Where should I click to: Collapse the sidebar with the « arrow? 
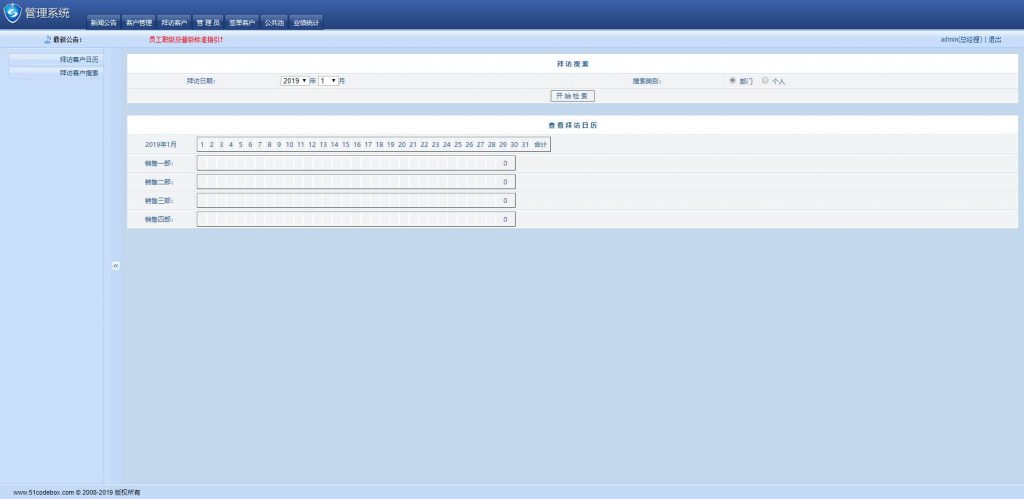point(115,266)
